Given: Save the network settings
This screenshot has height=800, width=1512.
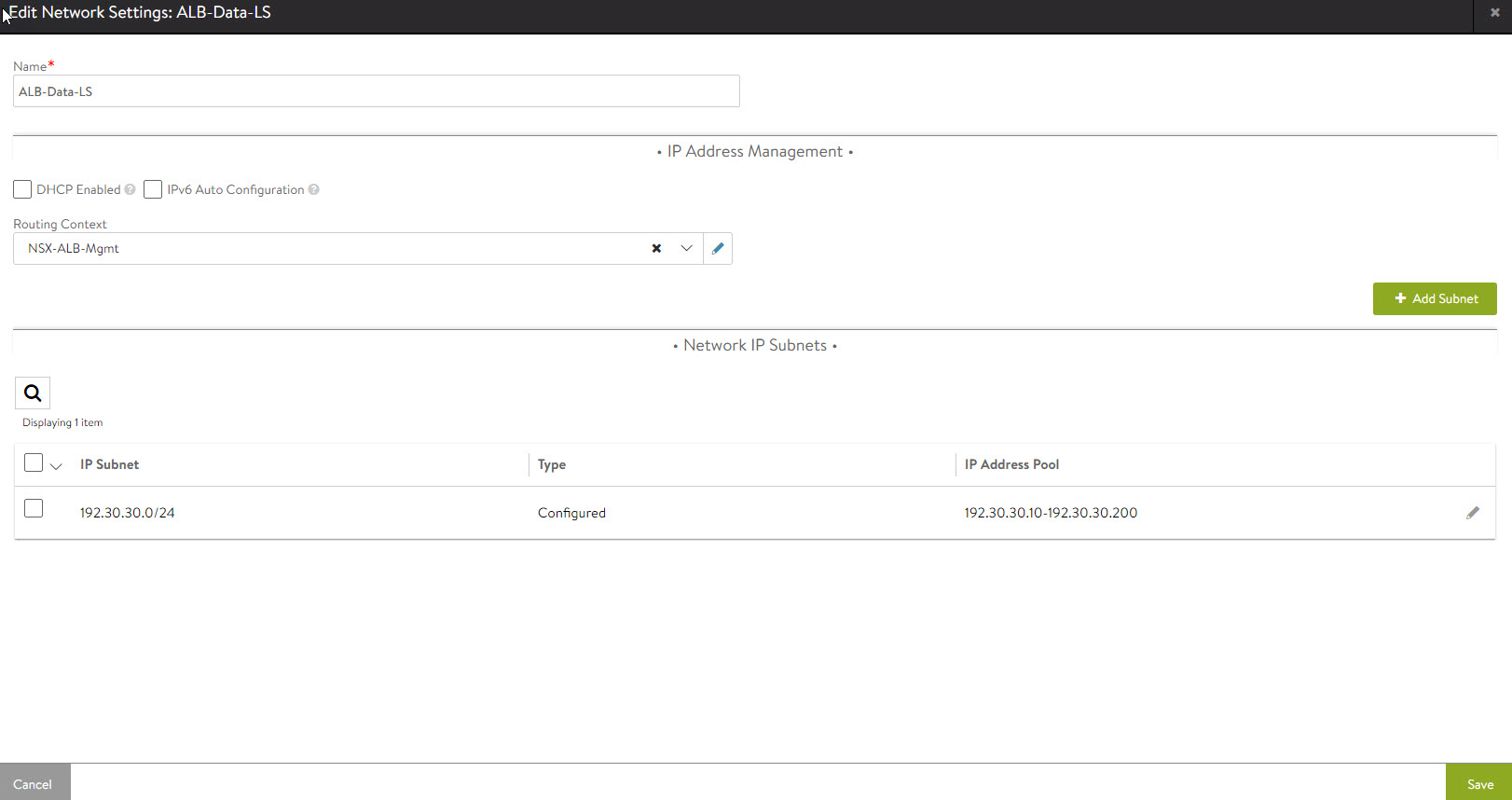Looking at the screenshot, I should tap(1479, 783).
